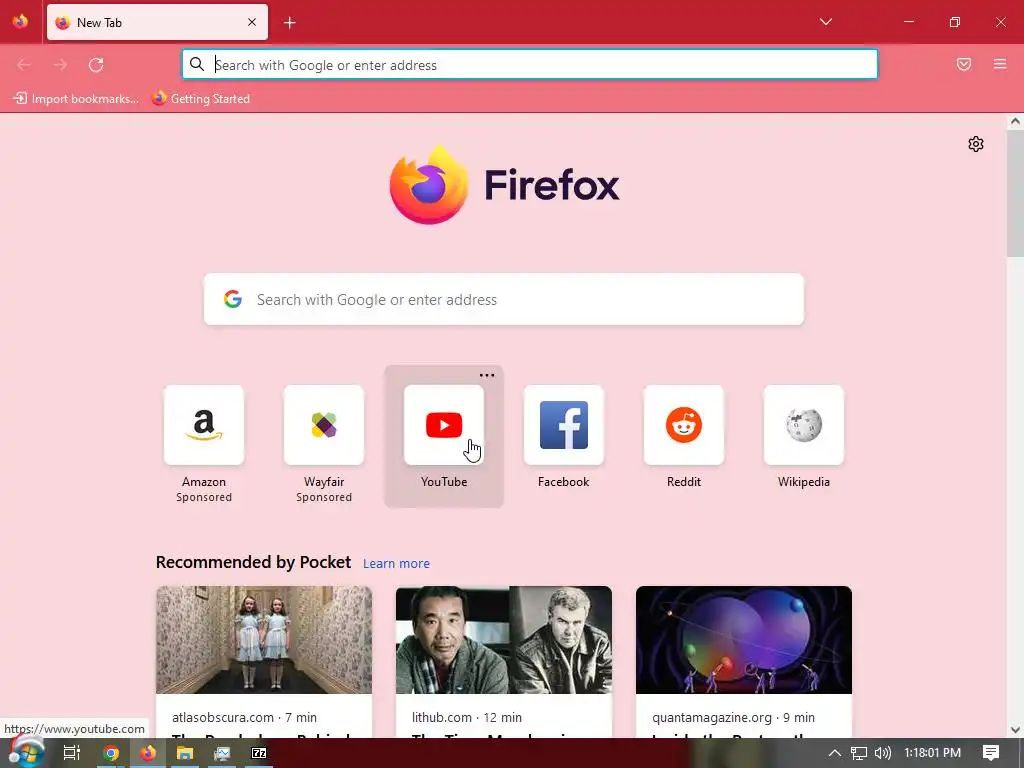Open the atlasobscura.com article thumbnail
This screenshot has width=1024, height=768.
[x=264, y=640]
